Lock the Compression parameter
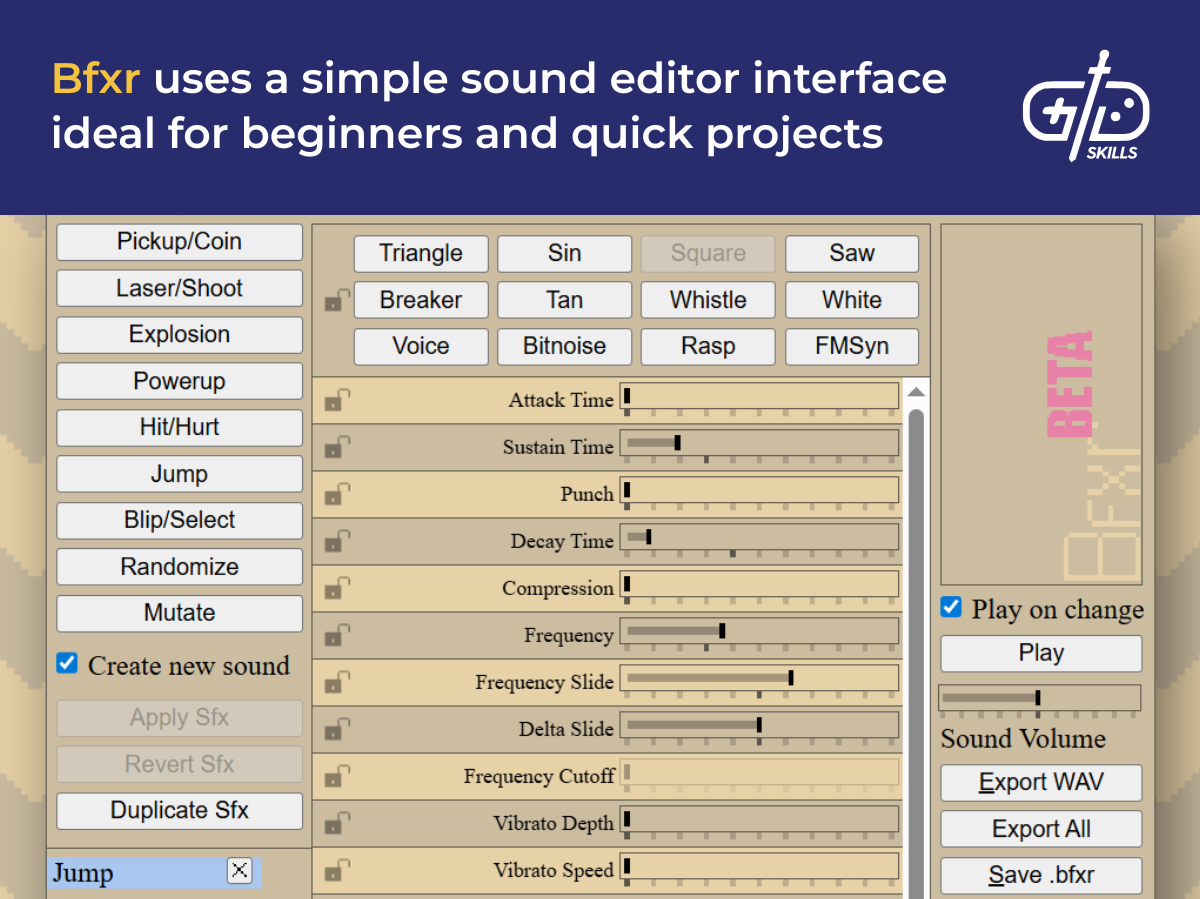Screen dimensions: 1200x899 pyautogui.click(x=336, y=588)
